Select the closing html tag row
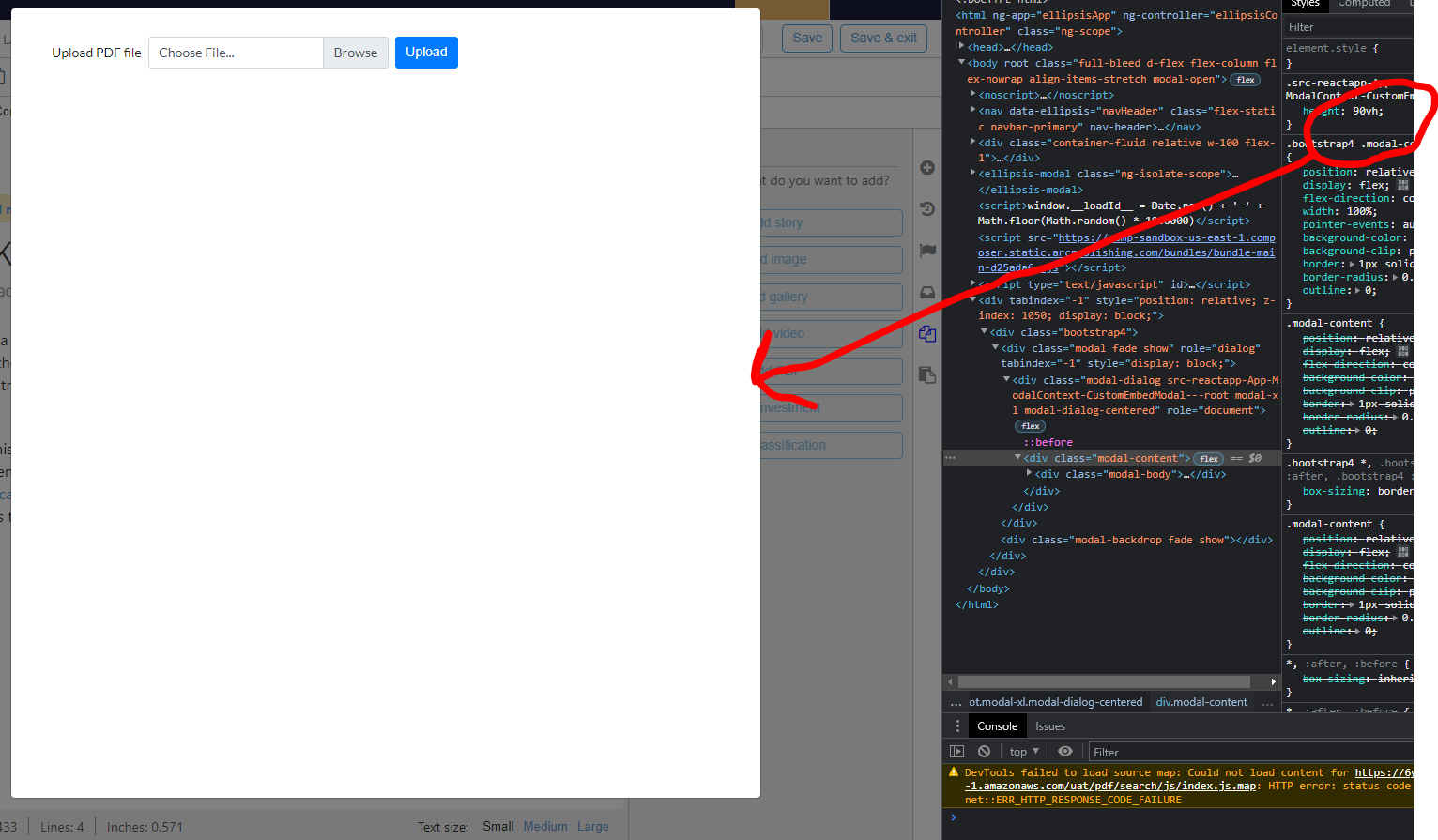 pos(977,604)
